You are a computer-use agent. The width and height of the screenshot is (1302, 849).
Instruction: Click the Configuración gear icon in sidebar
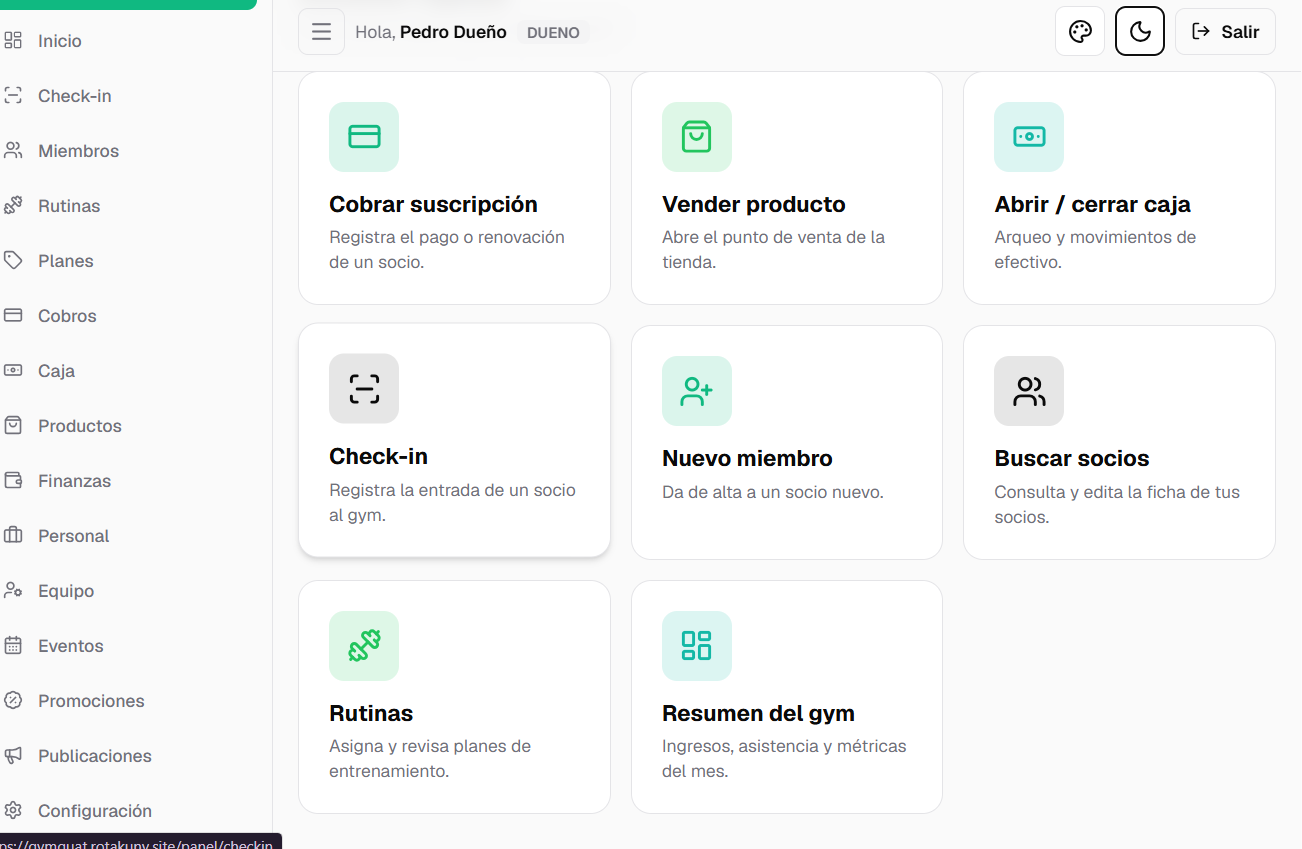13,811
